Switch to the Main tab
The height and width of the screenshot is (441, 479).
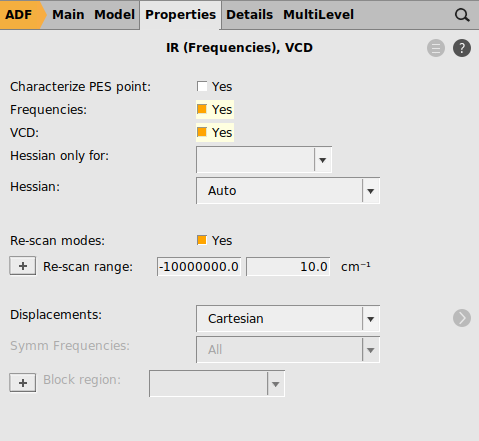68,15
